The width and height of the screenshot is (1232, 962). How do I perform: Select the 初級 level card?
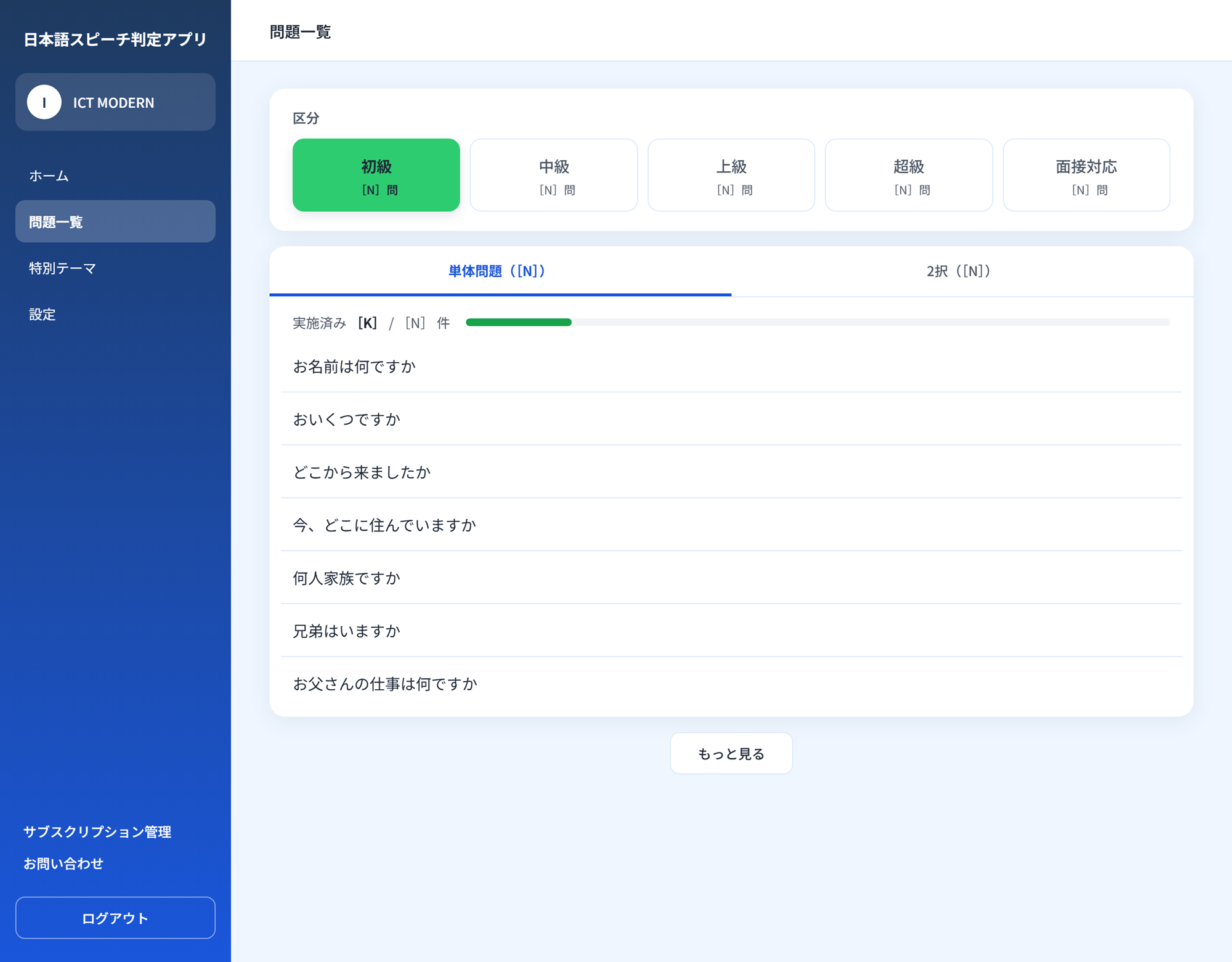tap(376, 175)
